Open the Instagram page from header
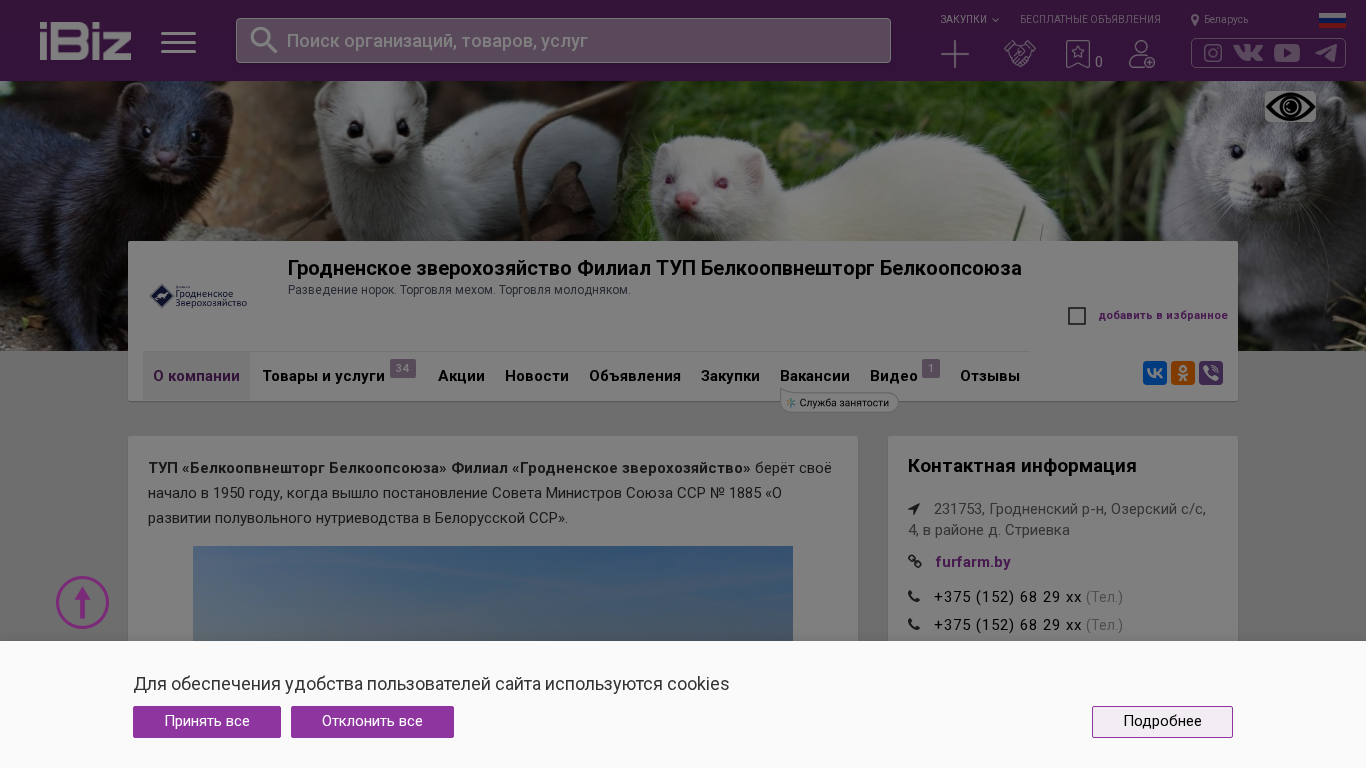1366x768 pixels. tap(1213, 53)
